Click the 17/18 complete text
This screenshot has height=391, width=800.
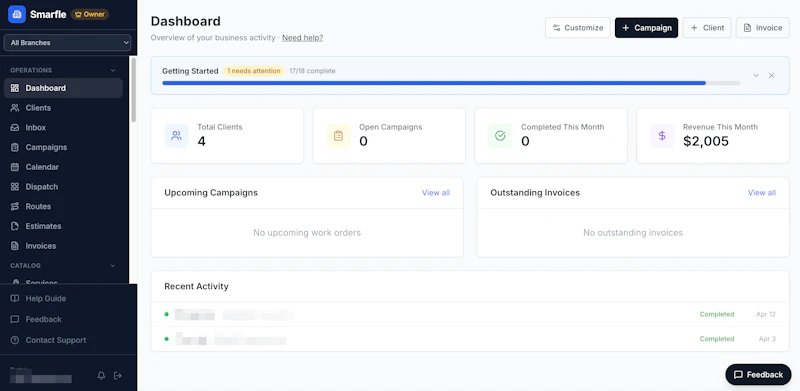[312, 71]
